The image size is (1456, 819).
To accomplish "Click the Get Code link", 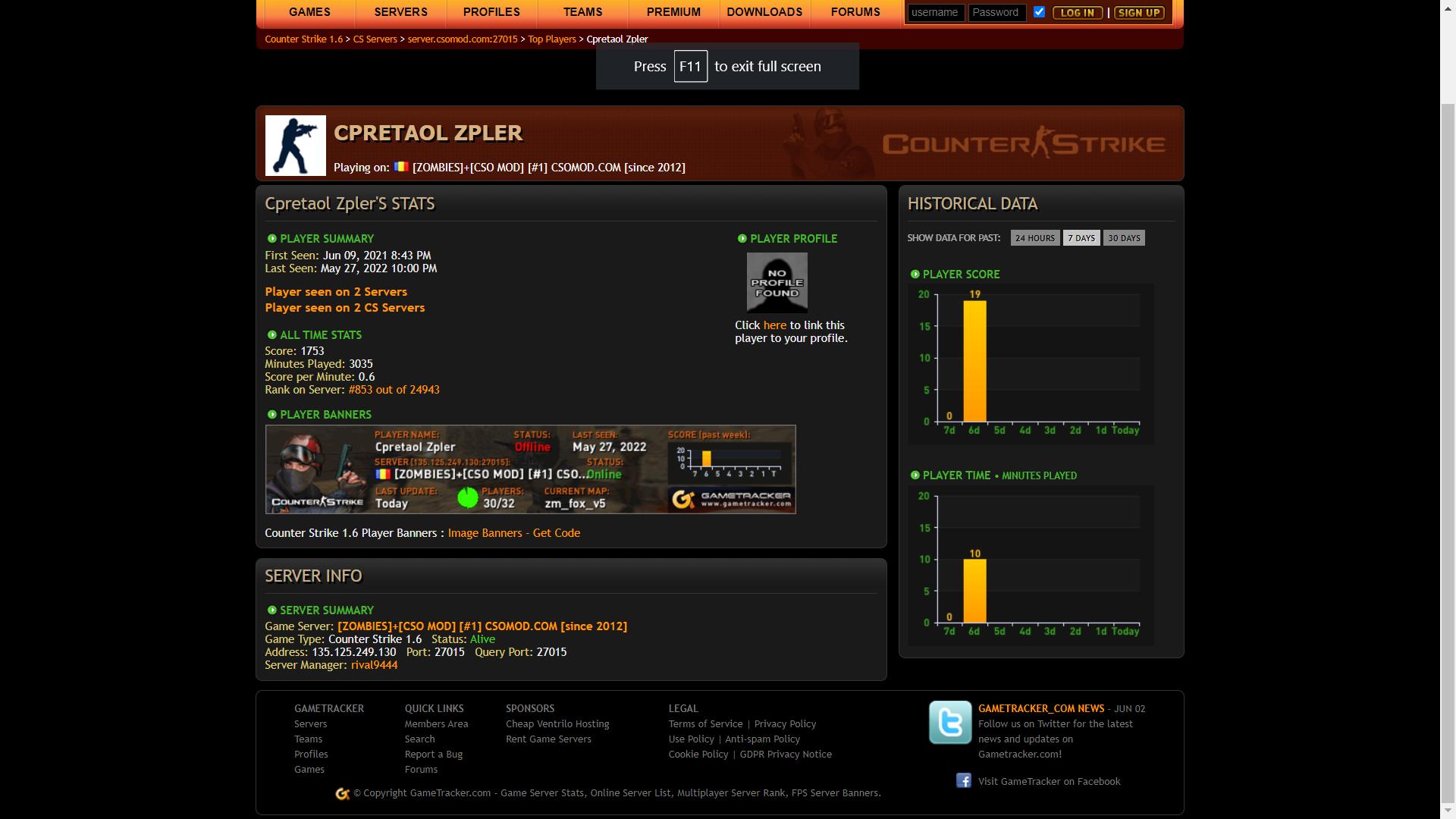I will point(556,533).
